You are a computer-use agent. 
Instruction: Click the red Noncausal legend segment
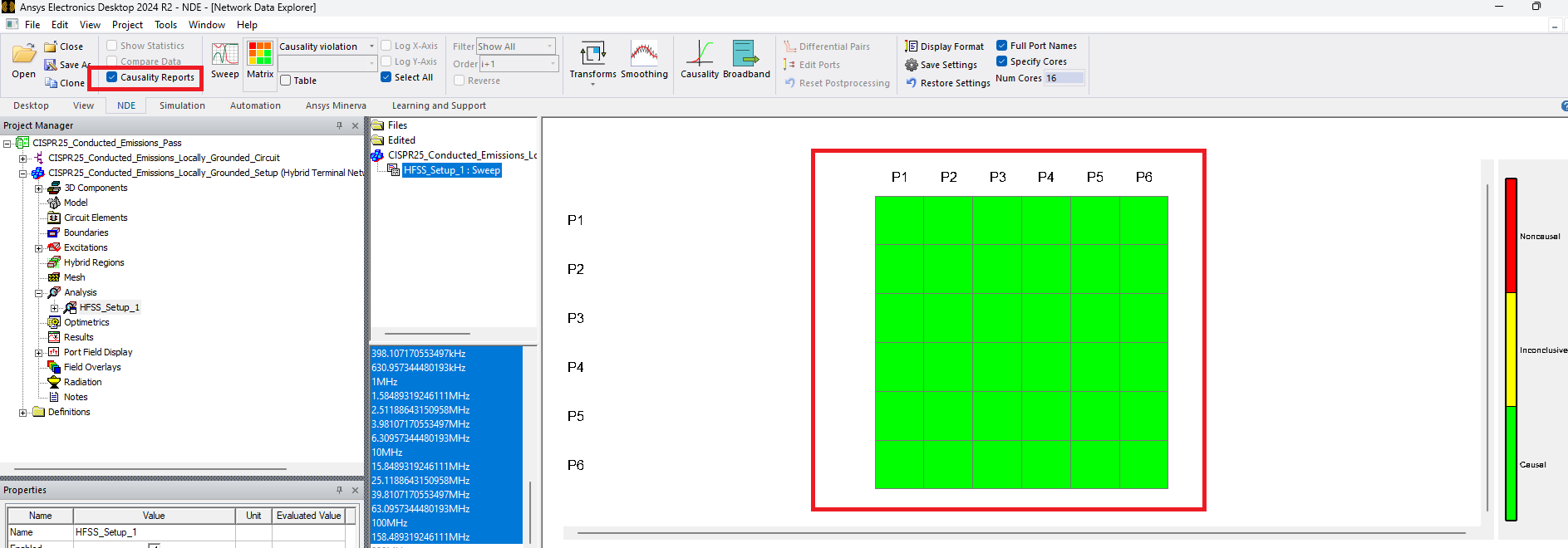point(1511,236)
